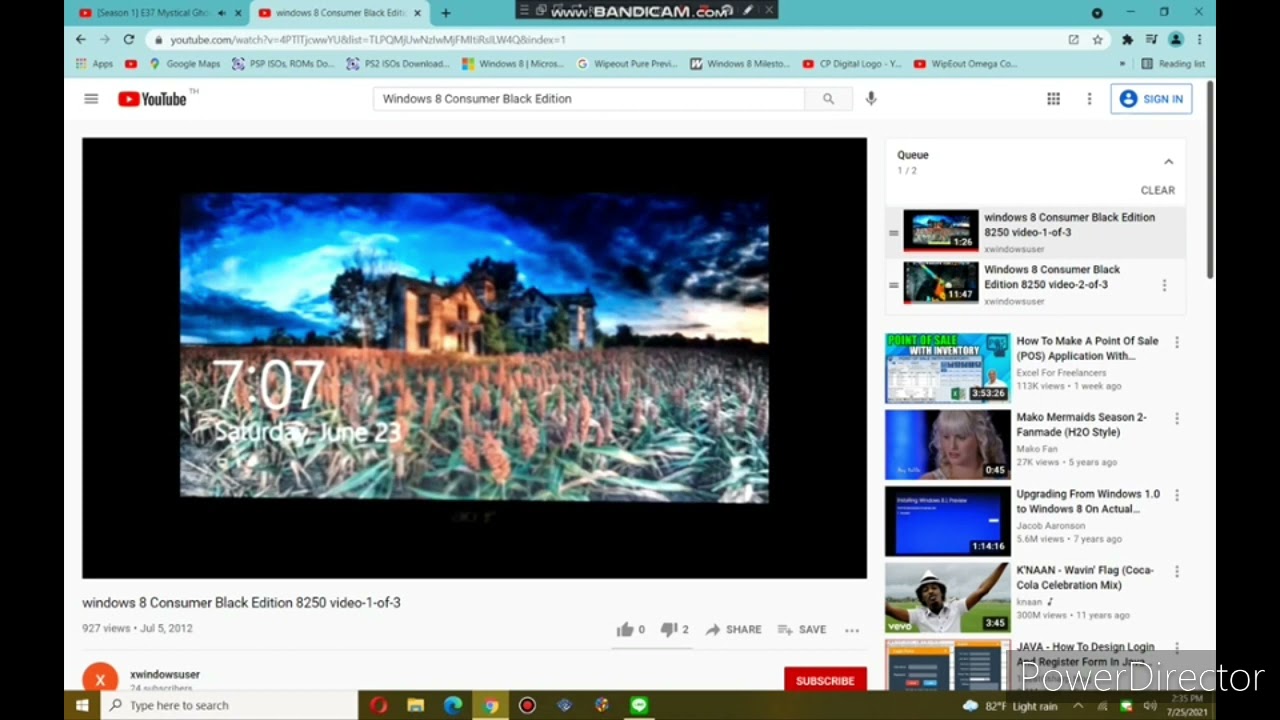Screen dimensions: 1280x720
Task: Switch to windows 8 Consumer Black Edition tab
Action: point(339,13)
